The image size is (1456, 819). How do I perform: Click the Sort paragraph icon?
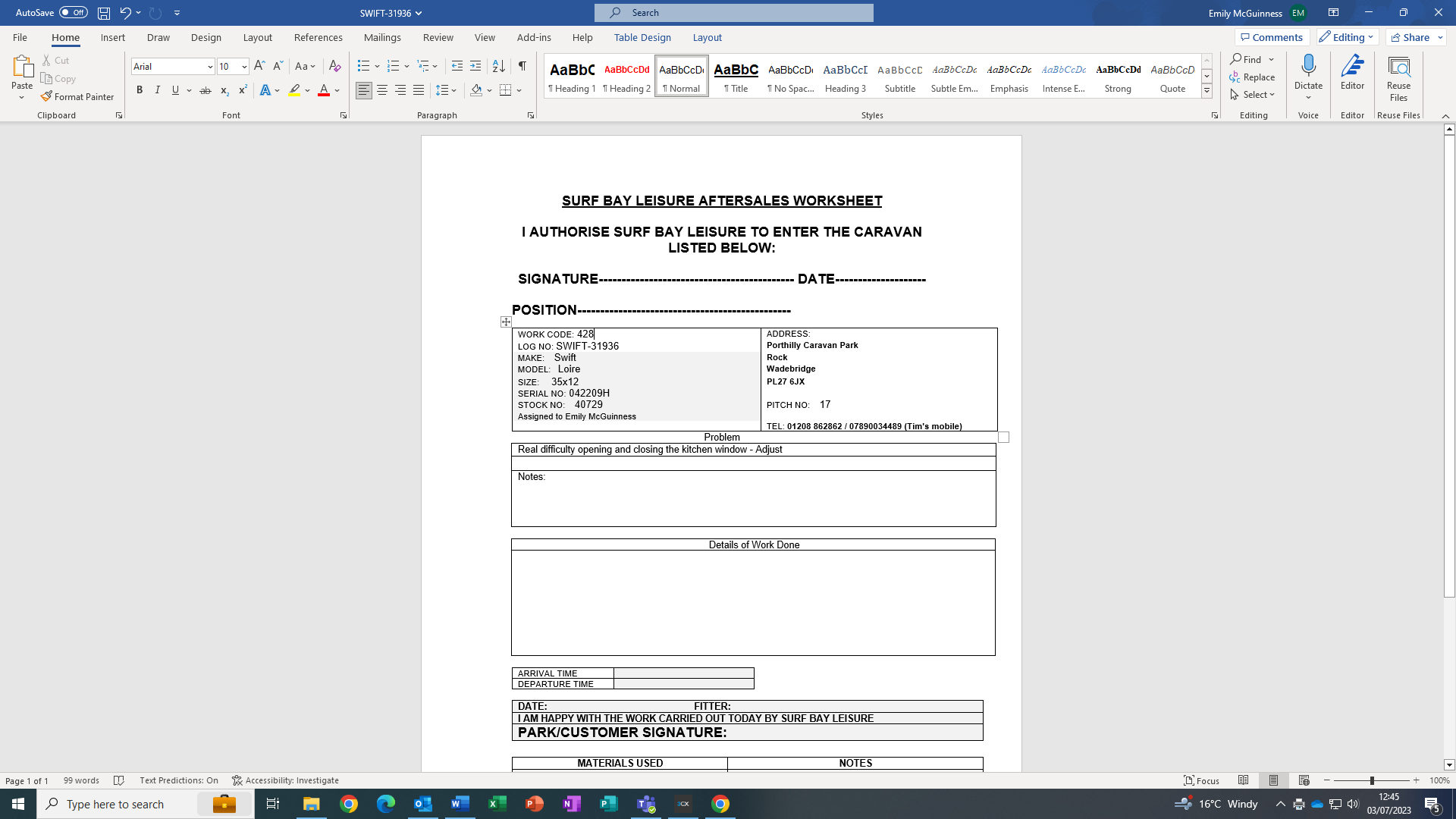[498, 66]
